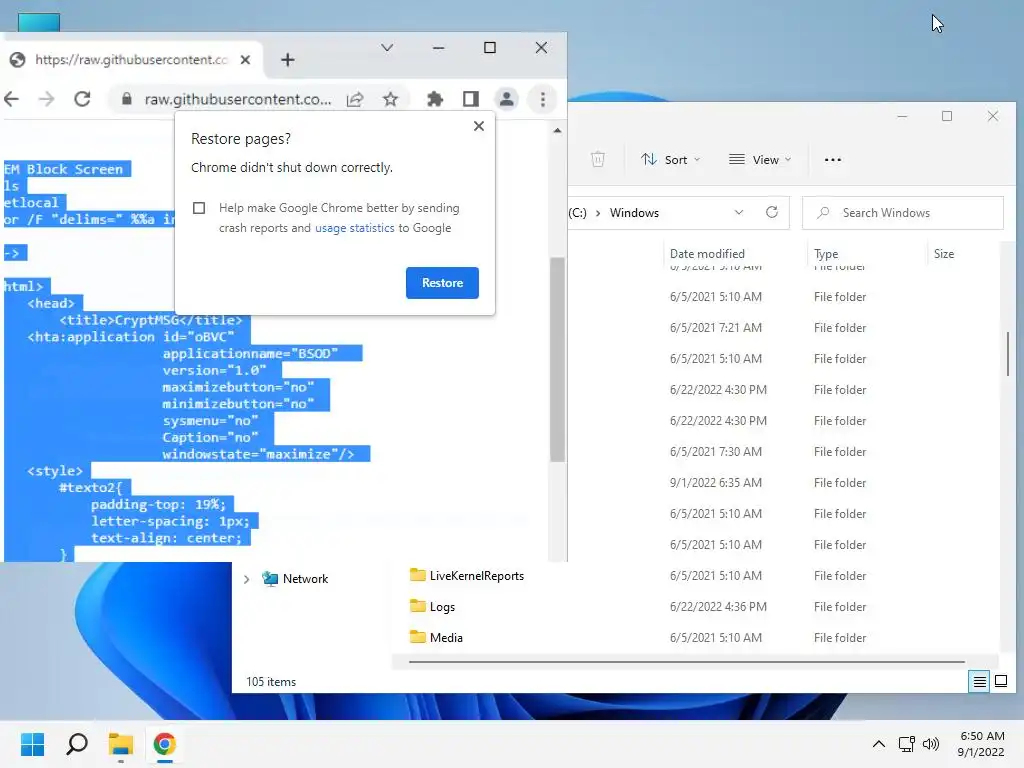Go forward in Chrome

(46, 99)
